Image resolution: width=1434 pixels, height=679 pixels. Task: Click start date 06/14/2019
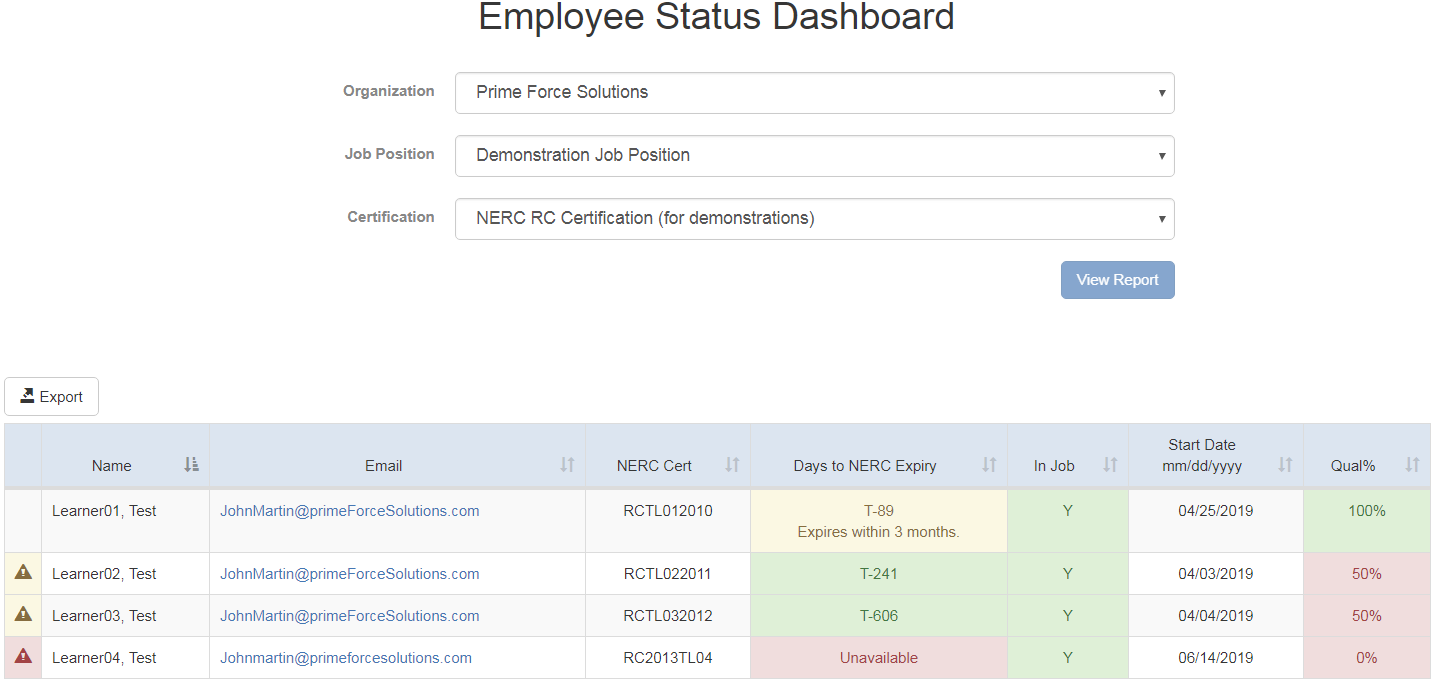pyautogui.click(x=1216, y=658)
